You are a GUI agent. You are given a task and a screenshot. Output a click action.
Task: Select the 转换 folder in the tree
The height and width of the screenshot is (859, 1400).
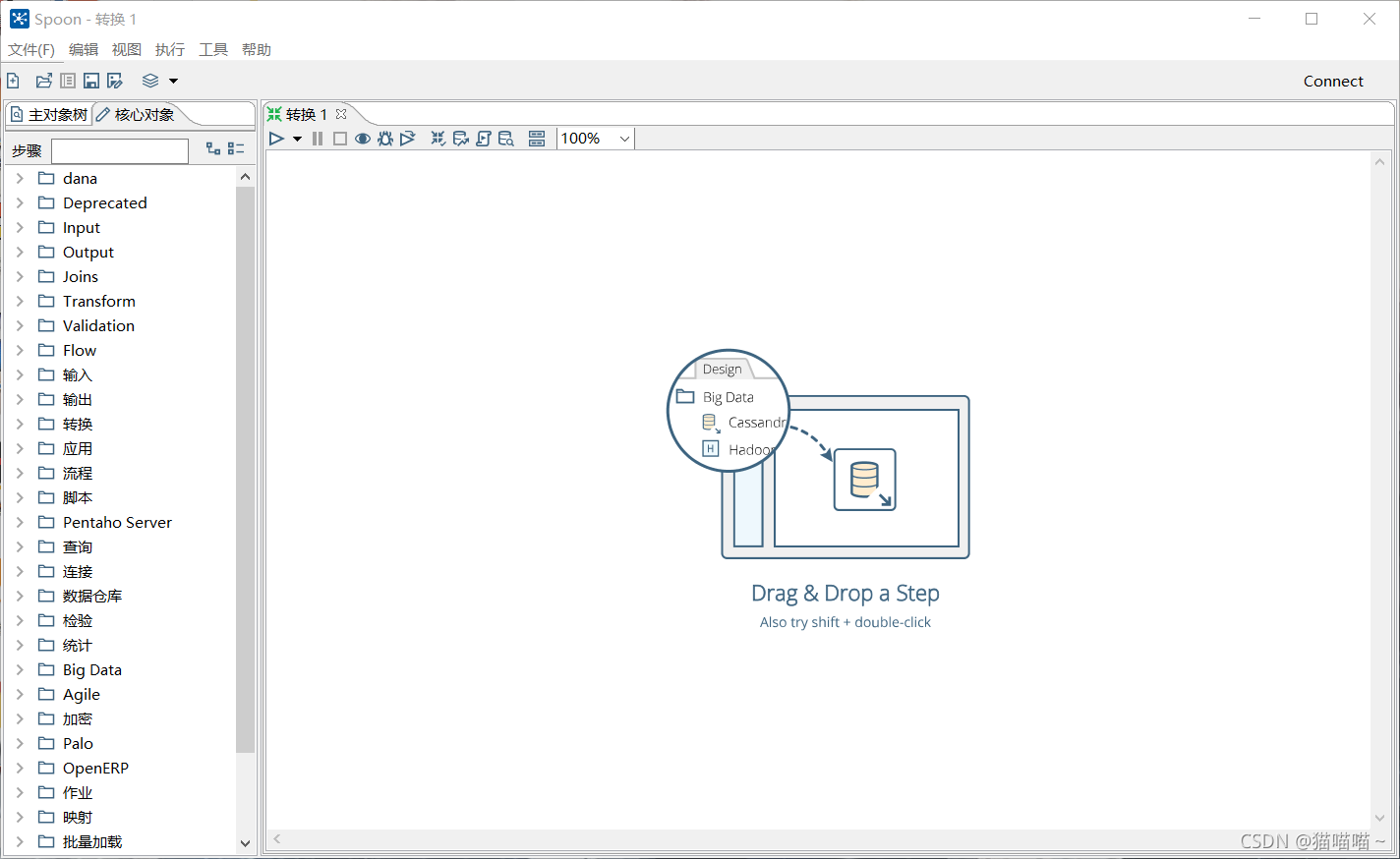click(78, 424)
